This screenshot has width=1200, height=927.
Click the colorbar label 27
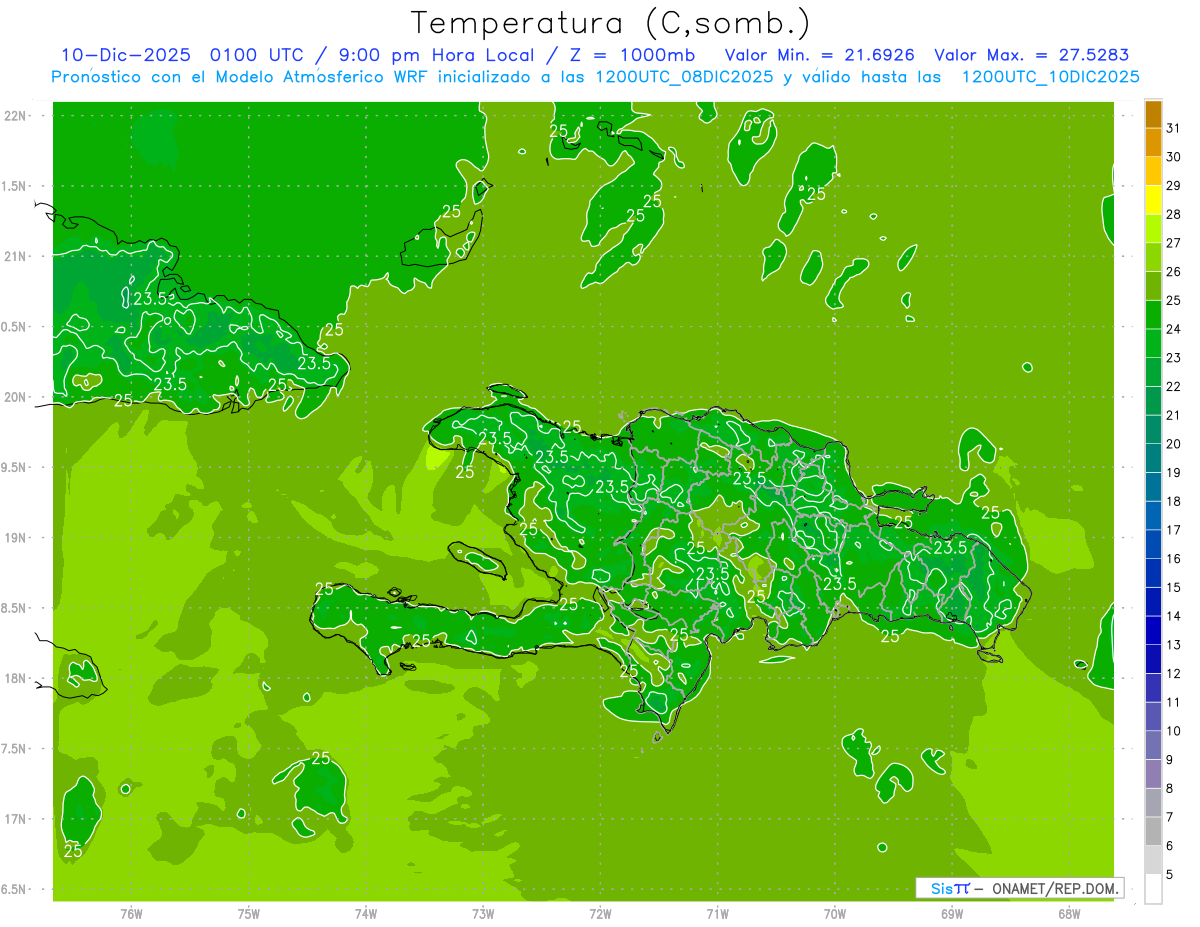[x=1173, y=243]
